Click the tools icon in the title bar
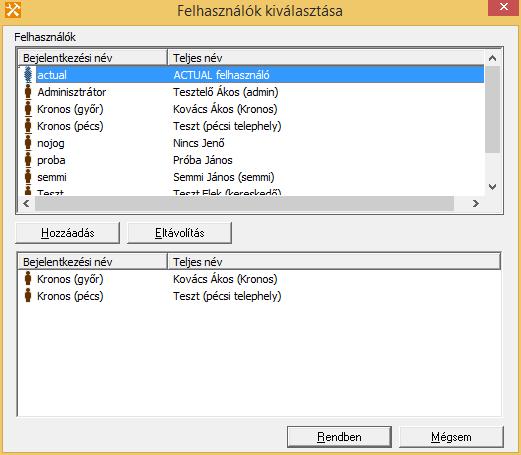Image resolution: width=521 pixels, height=455 pixels. coord(13,10)
